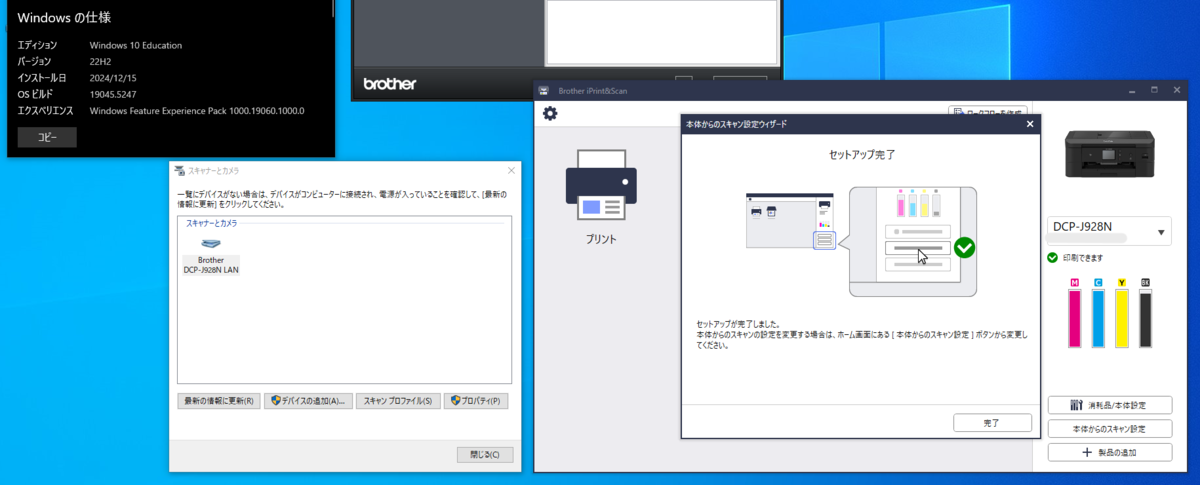Click the Windows Feature Experience Pack text
This screenshot has width=1200, height=485.
[x=196, y=110]
